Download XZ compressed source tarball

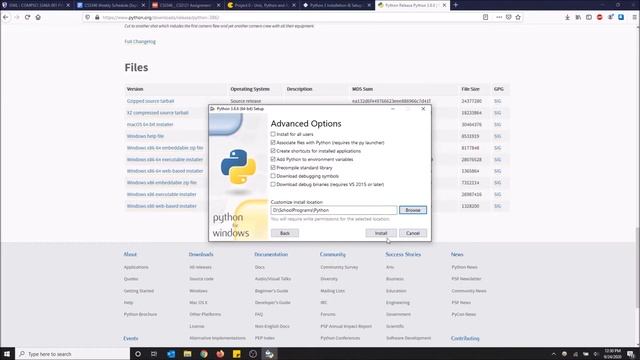(158, 113)
